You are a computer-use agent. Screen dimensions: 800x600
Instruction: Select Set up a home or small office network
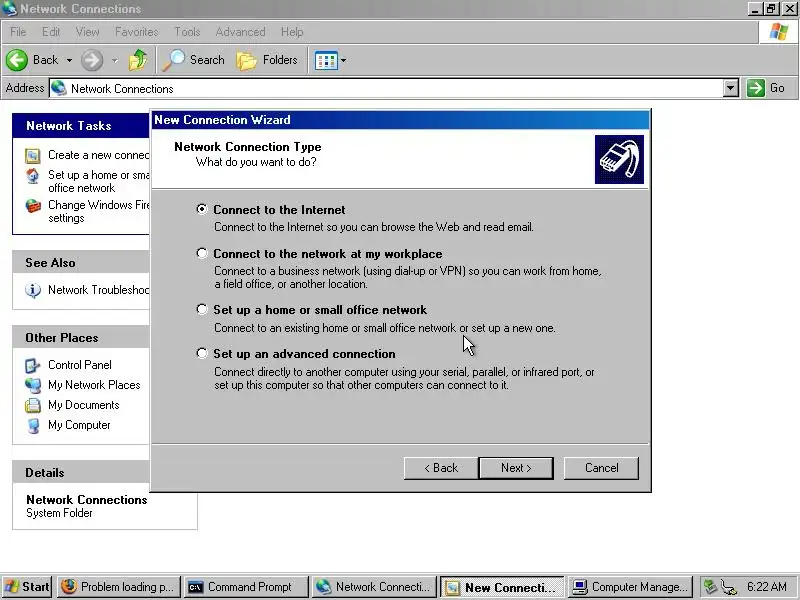[202, 309]
